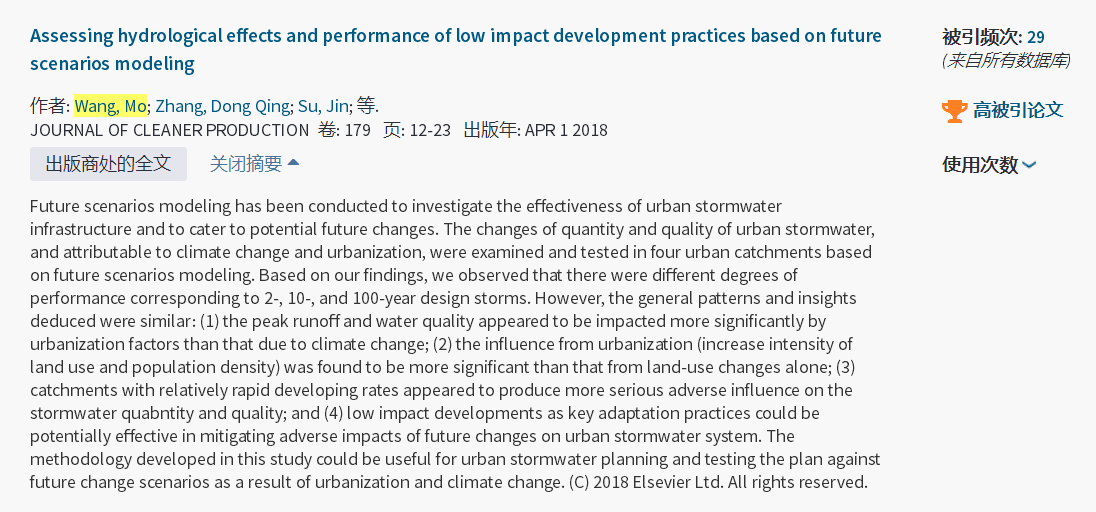Click the page range 页: 12-23
1096x512 pixels.
tap(417, 130)
